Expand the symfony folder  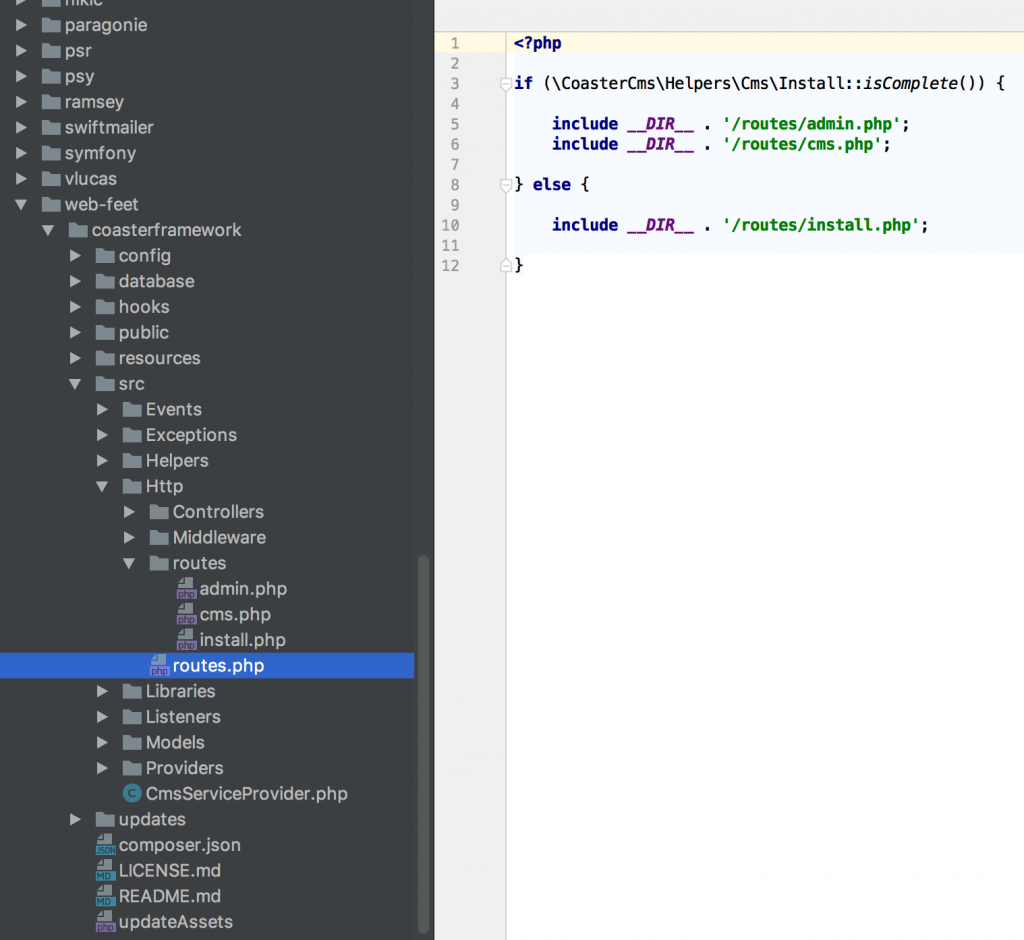point(22,153)
